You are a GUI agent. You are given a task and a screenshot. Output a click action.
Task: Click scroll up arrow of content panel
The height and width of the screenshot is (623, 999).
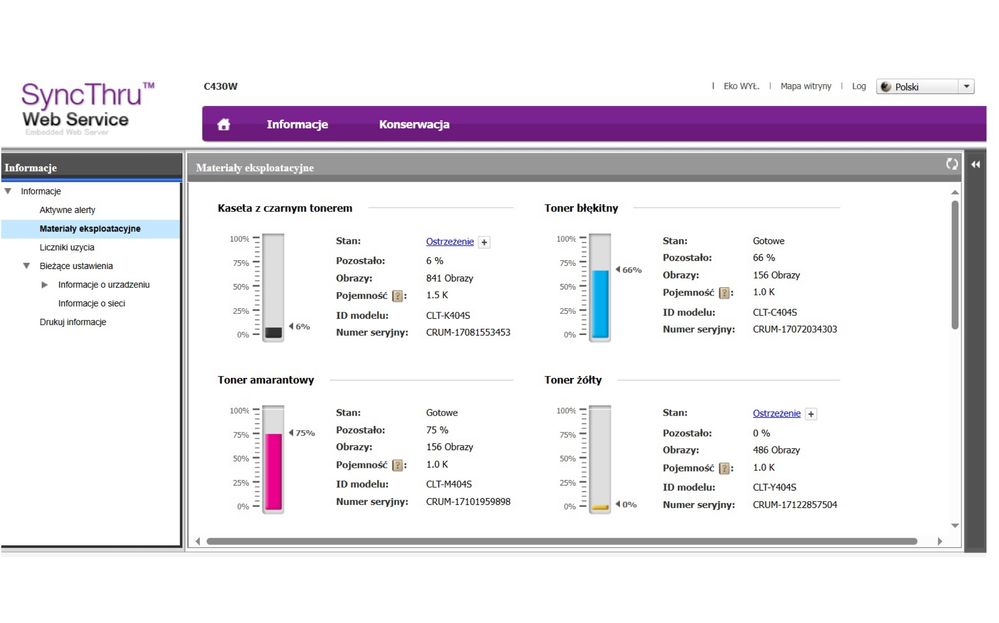coord(954,192)
